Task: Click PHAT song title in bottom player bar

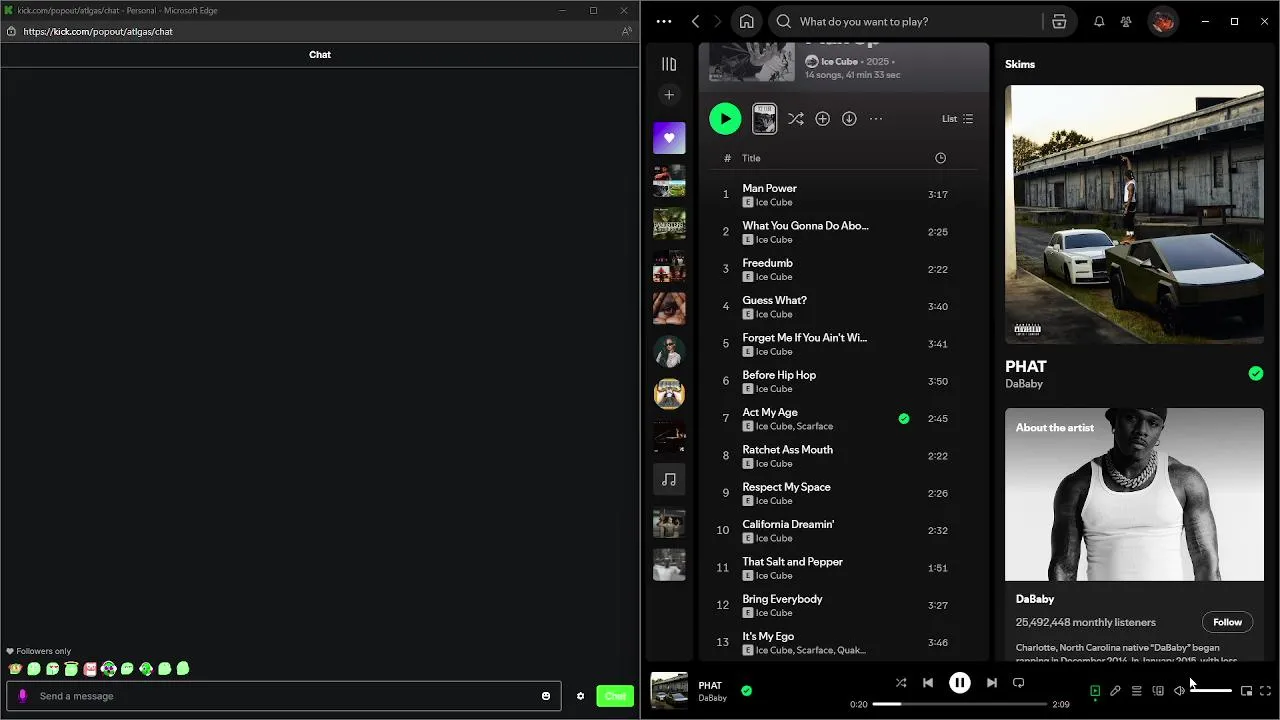Action: click(710, 686)
